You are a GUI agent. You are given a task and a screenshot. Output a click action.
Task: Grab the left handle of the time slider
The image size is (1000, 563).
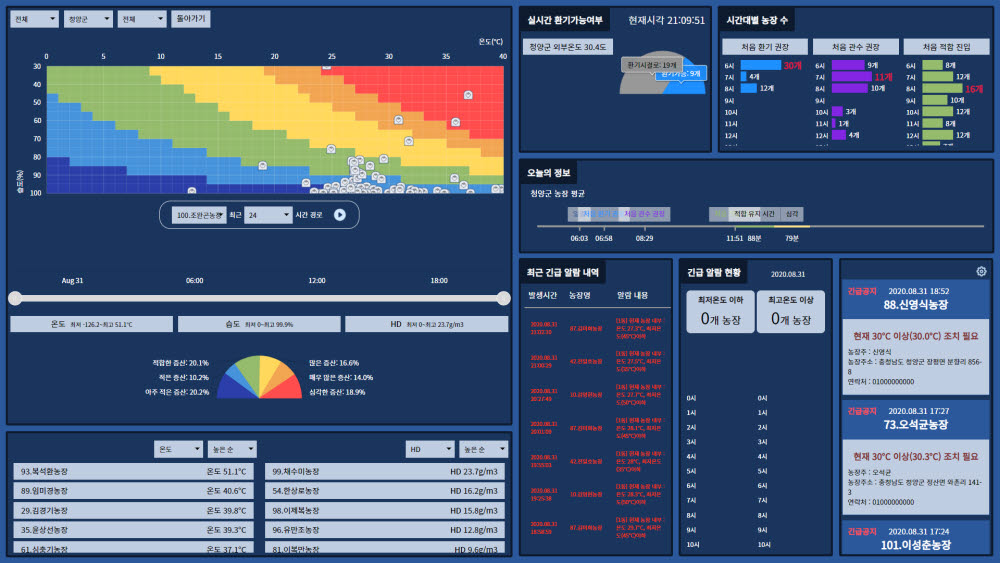pos(15,298)
